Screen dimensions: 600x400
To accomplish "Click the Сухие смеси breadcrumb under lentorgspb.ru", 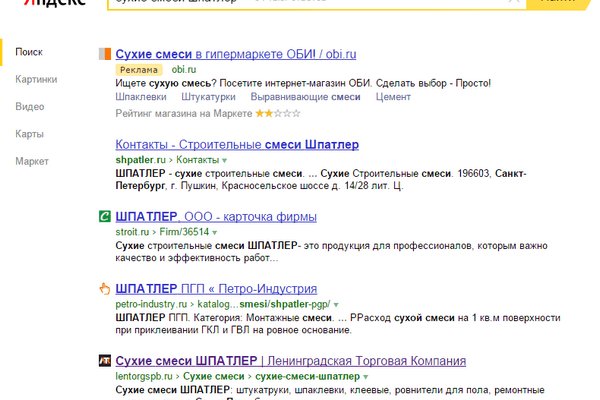I will (x=214, y=376).
